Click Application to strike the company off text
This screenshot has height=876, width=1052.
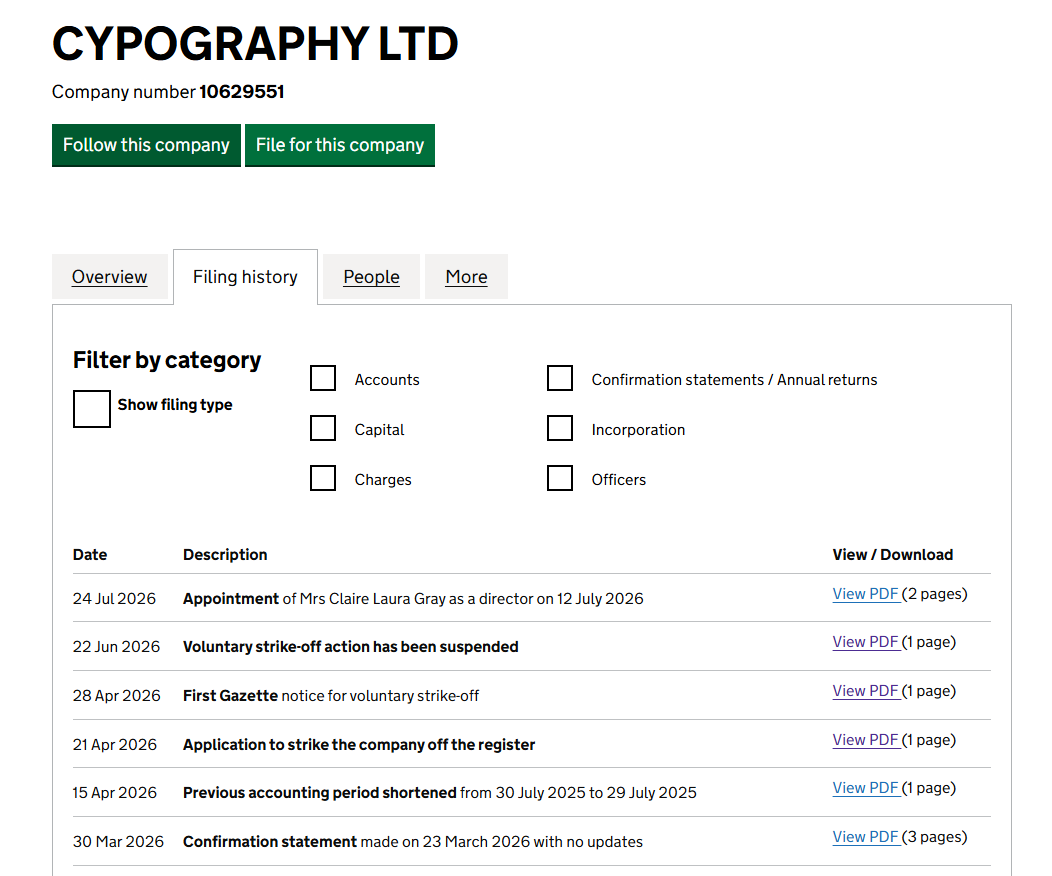coord(359,745)
